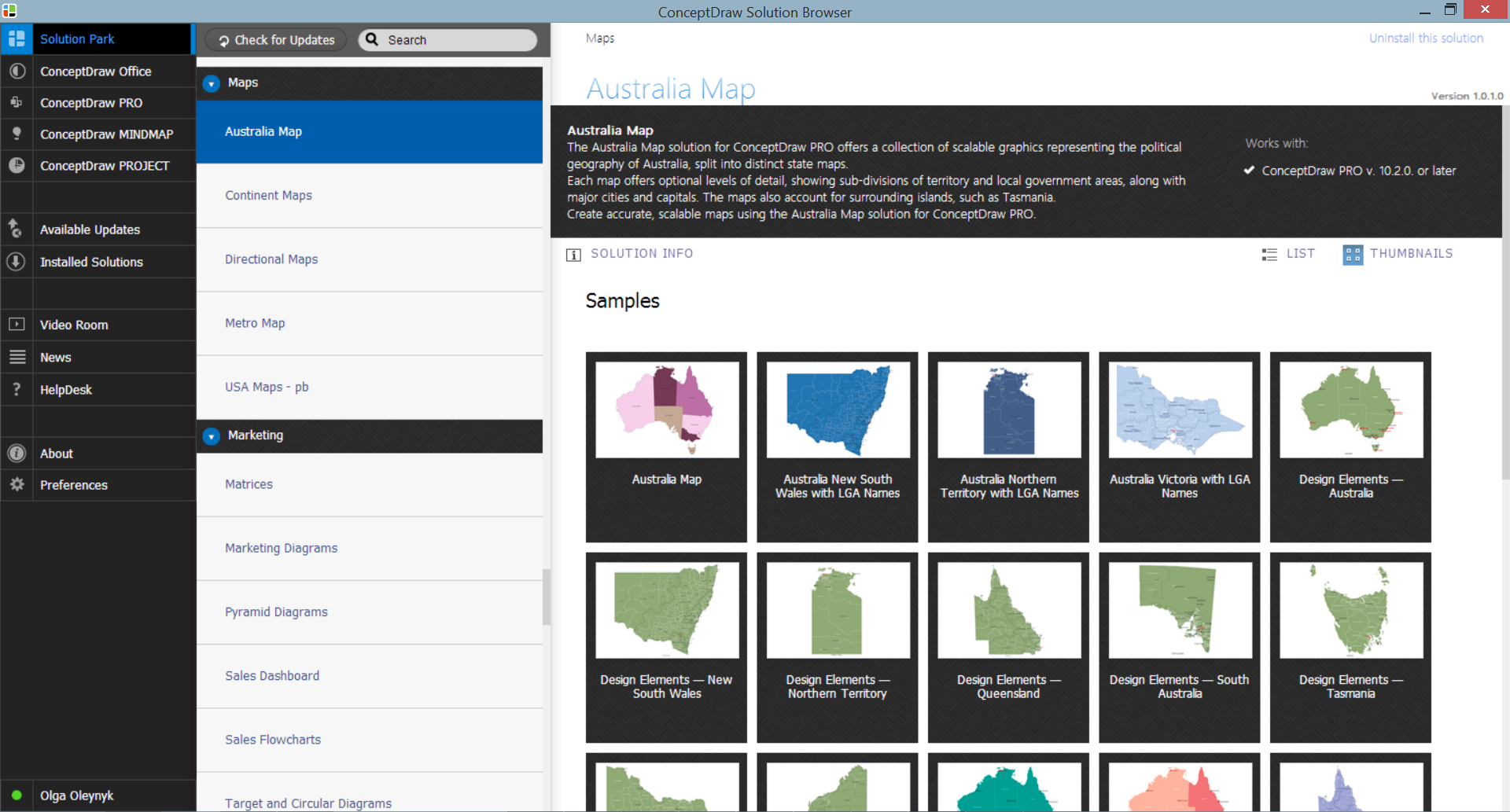The height and width of the screenshot is (812, 1510).
Task: Click the search magnifier icon
Action: pos(372,39)
